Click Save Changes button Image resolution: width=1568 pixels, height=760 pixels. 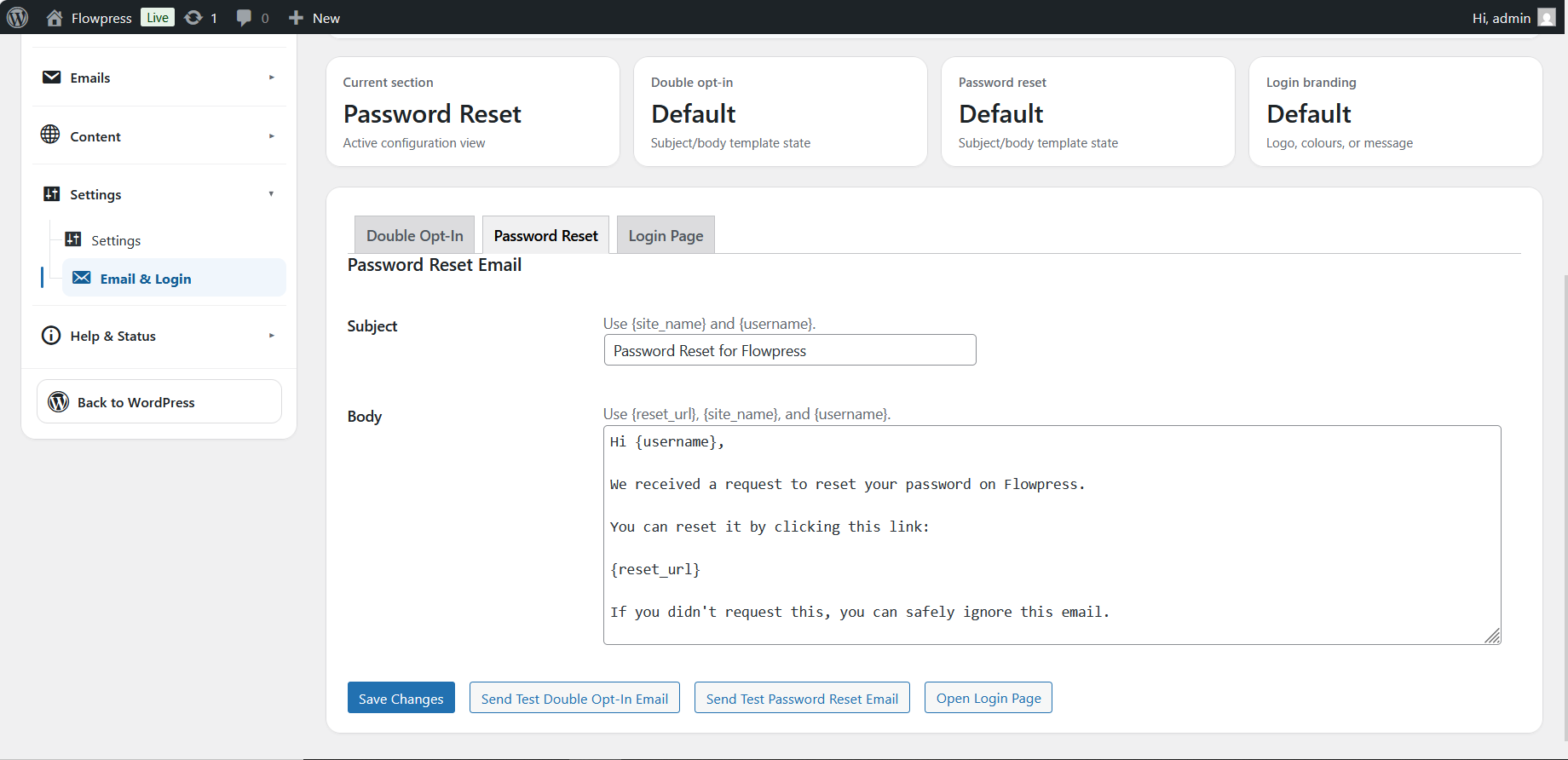tap(401, 698)
